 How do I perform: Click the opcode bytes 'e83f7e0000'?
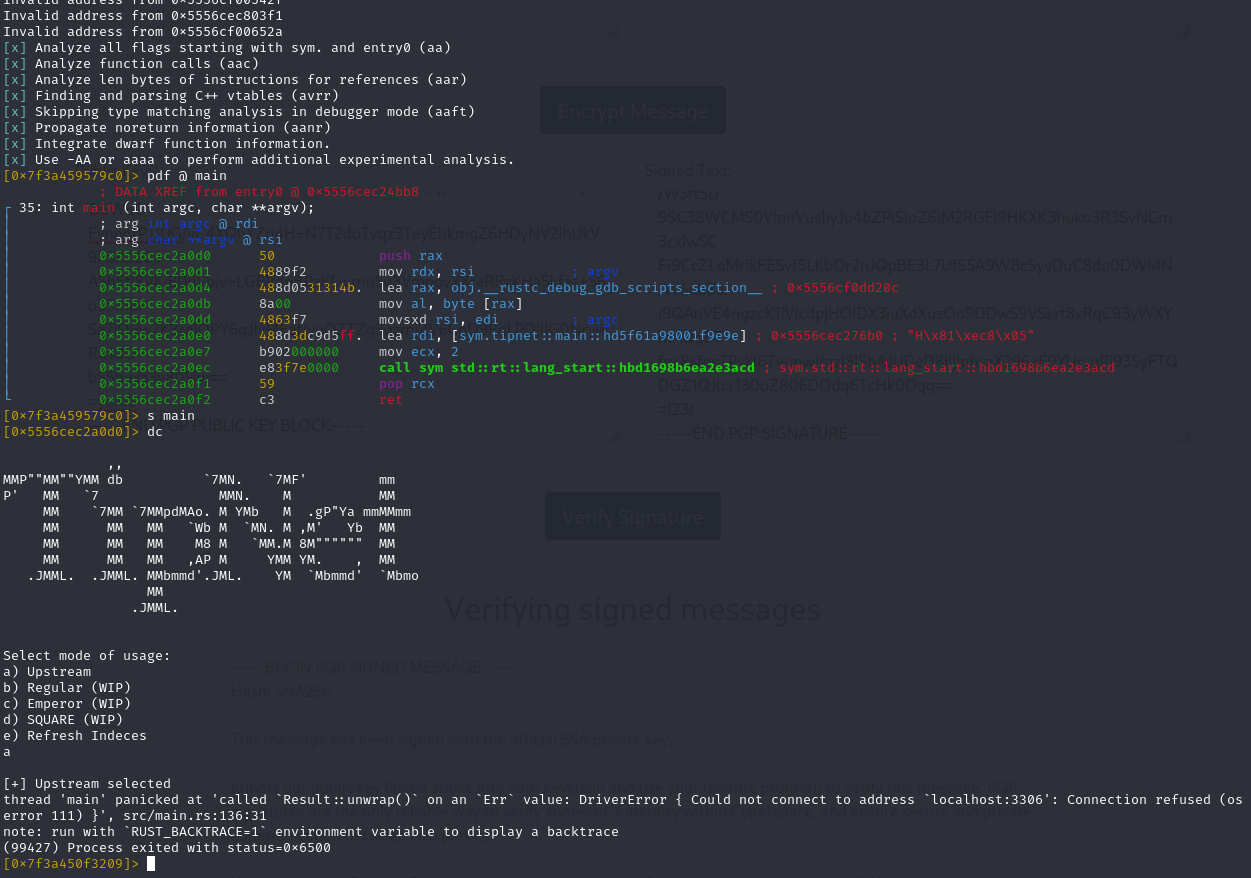[x=299, y=368]
